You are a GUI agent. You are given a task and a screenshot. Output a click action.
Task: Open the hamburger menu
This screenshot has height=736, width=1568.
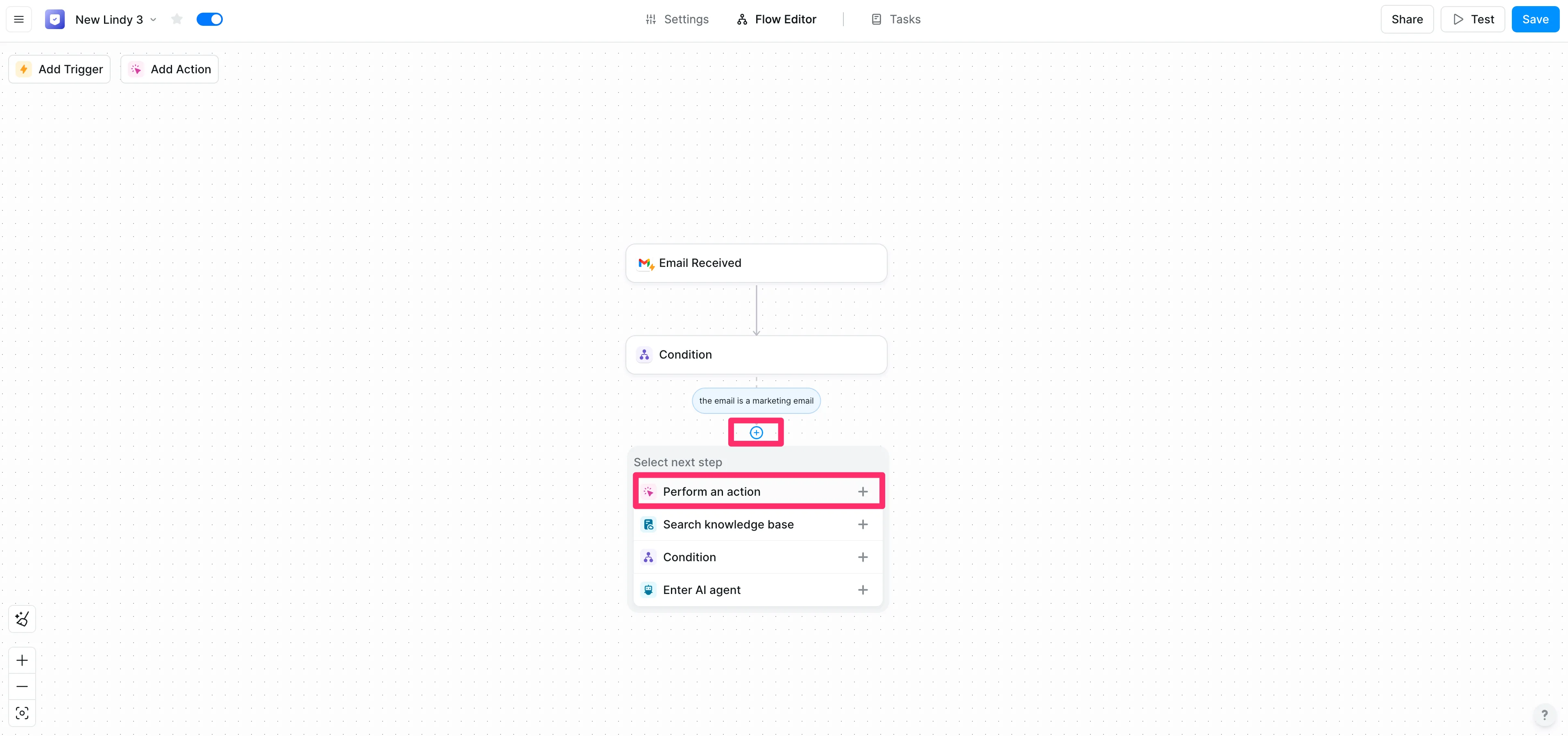click(x=19, y=20)
